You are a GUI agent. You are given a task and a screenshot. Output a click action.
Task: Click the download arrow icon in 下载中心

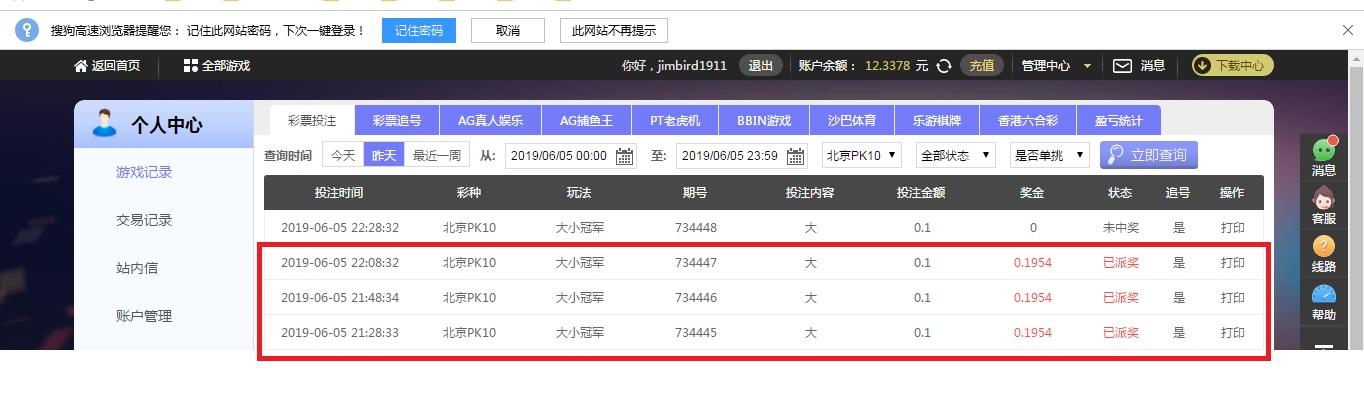(x=1202, y=66)
